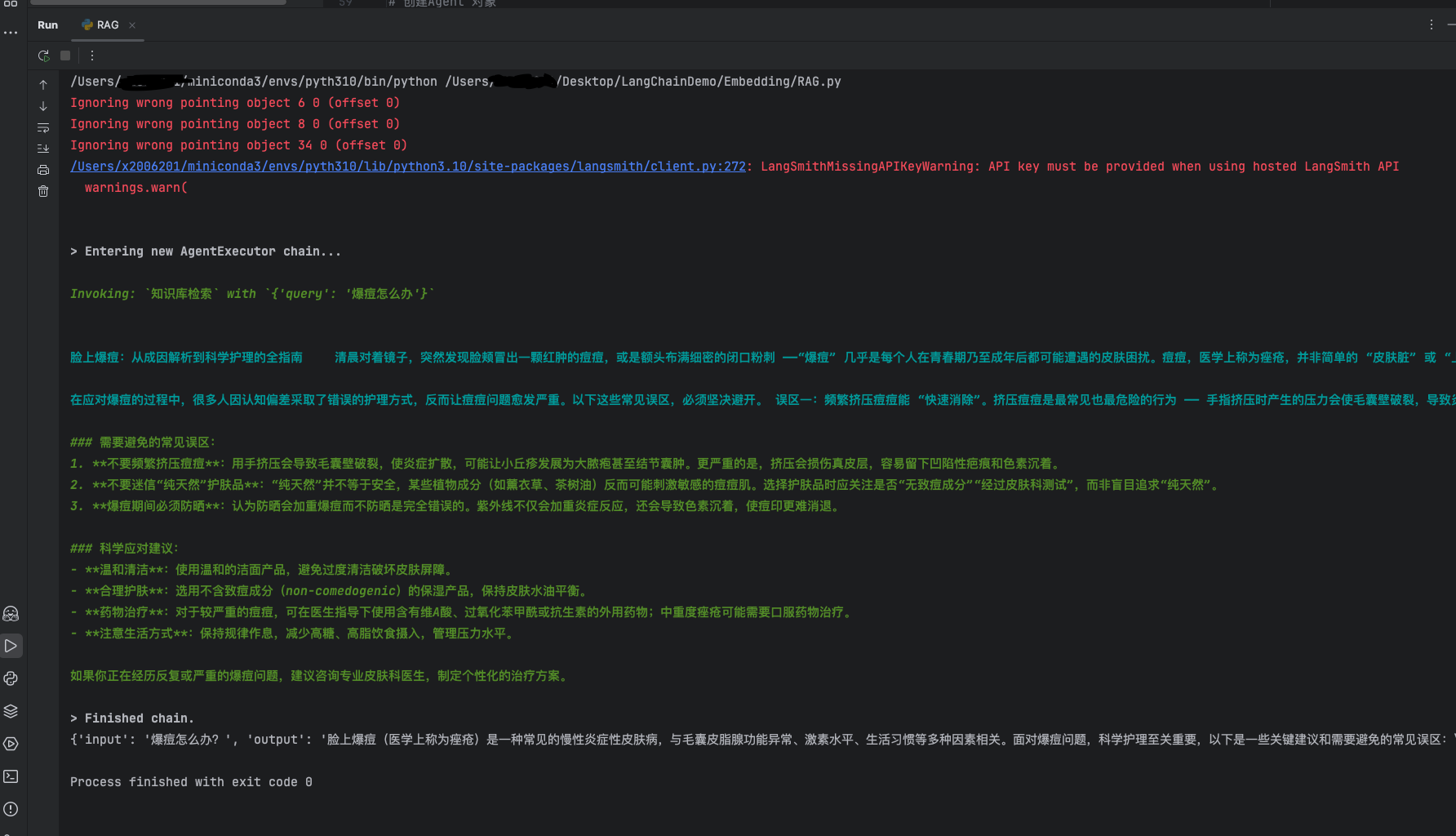
Task: Click the python interpreter command line
Action: point(455,82)
